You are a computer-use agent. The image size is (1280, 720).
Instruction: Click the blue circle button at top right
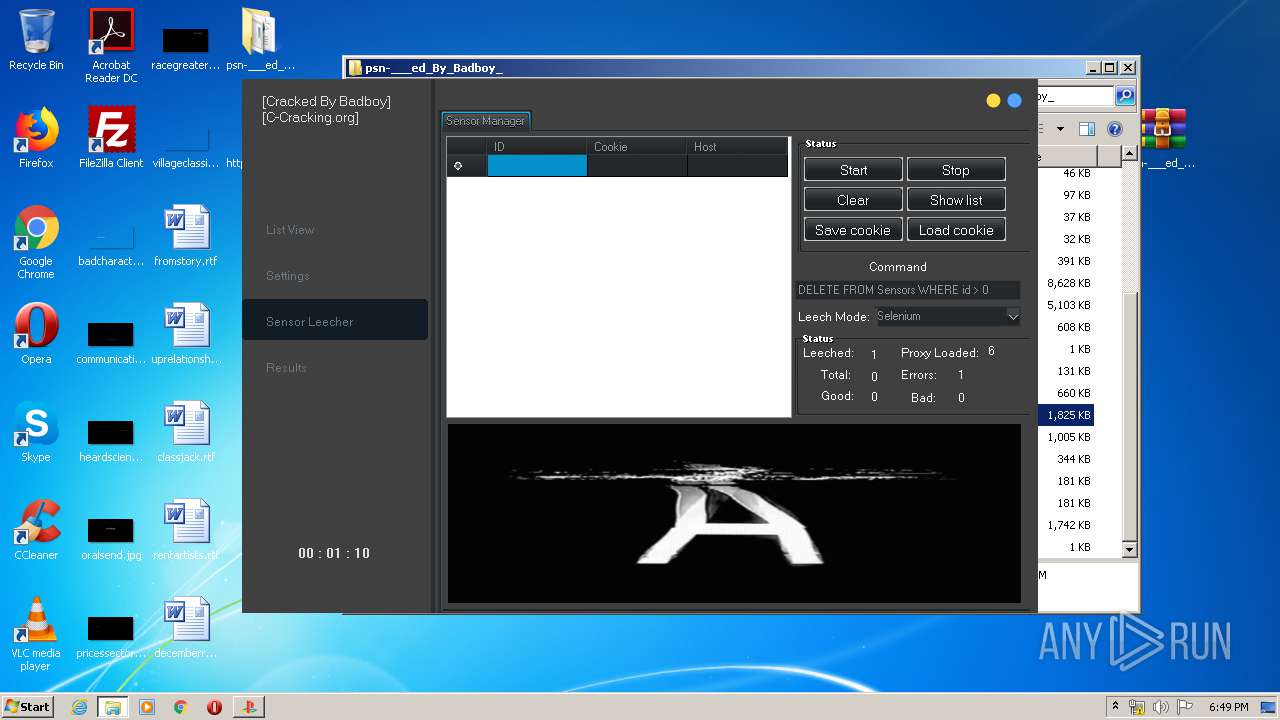[x=1014, y=100]
